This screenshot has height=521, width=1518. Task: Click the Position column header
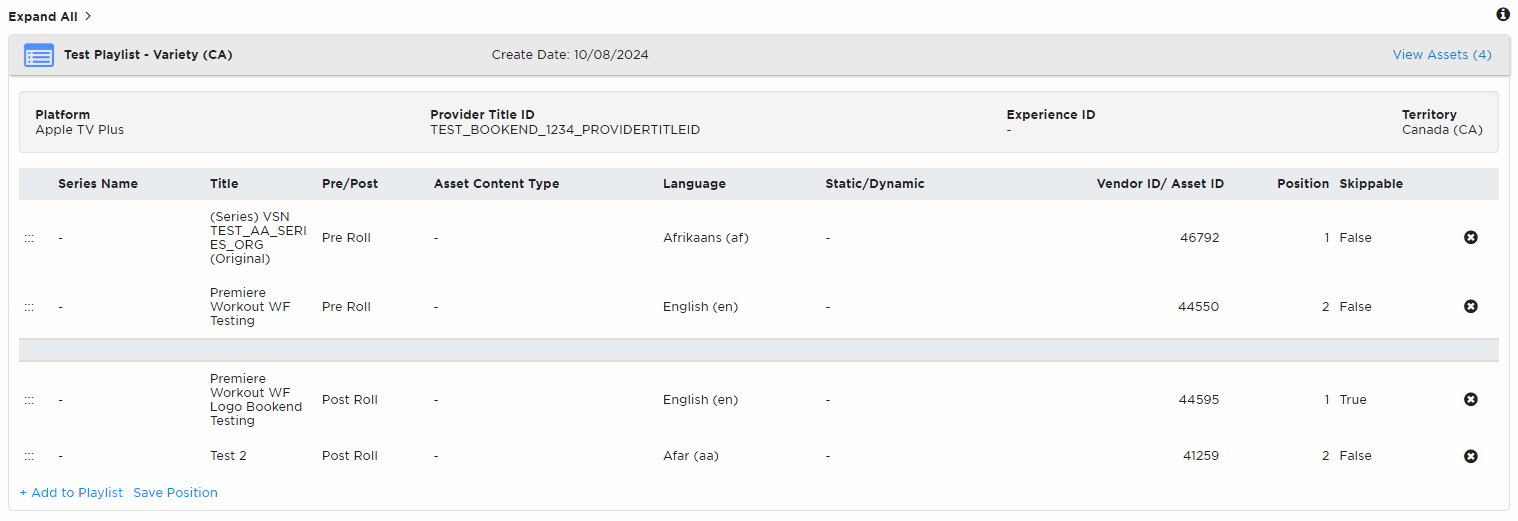[x=1303, y=184]
